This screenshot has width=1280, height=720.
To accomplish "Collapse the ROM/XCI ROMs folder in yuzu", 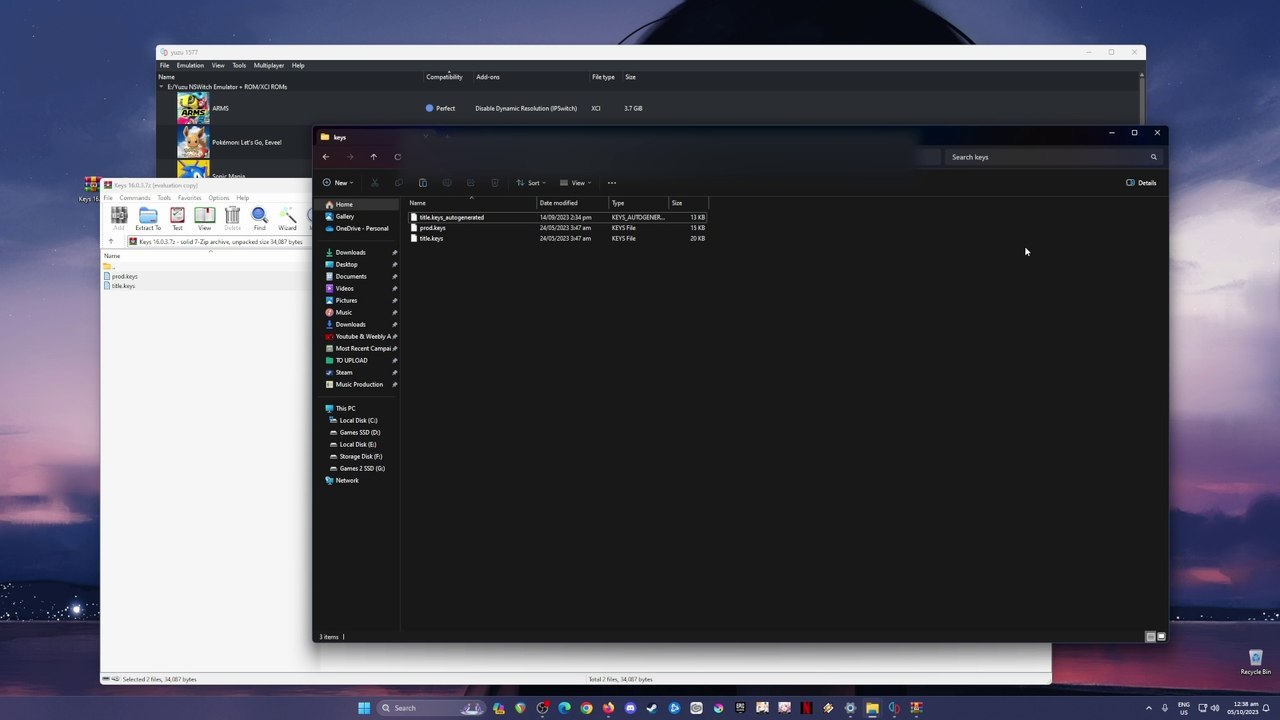I will point(162,87).
